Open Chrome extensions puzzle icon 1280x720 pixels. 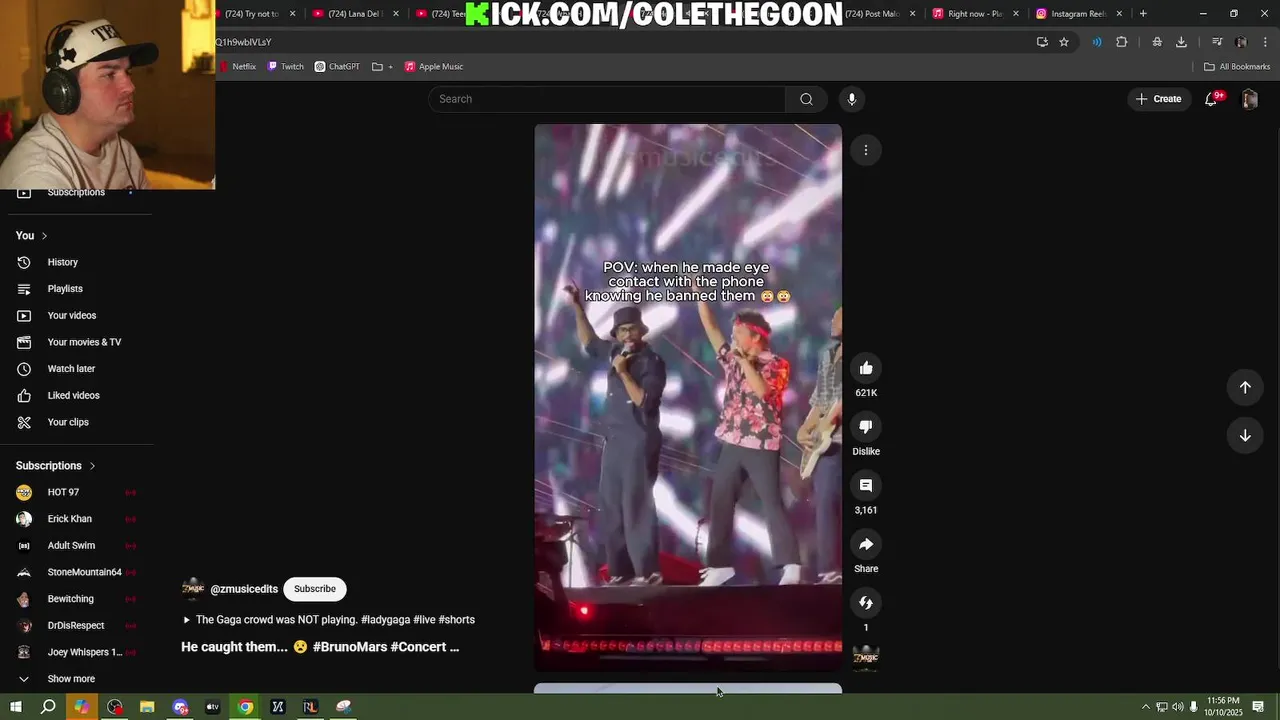click(x=1121, y=42)
